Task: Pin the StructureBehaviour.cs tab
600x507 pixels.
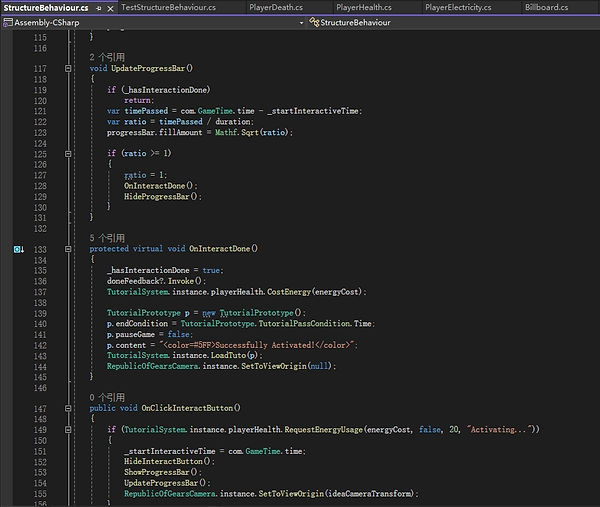Action: pos(99,8)
